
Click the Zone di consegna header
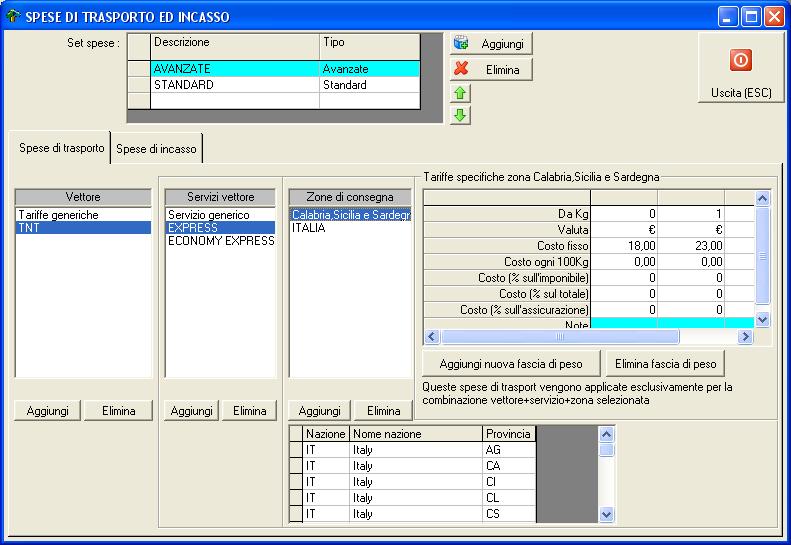350,197
